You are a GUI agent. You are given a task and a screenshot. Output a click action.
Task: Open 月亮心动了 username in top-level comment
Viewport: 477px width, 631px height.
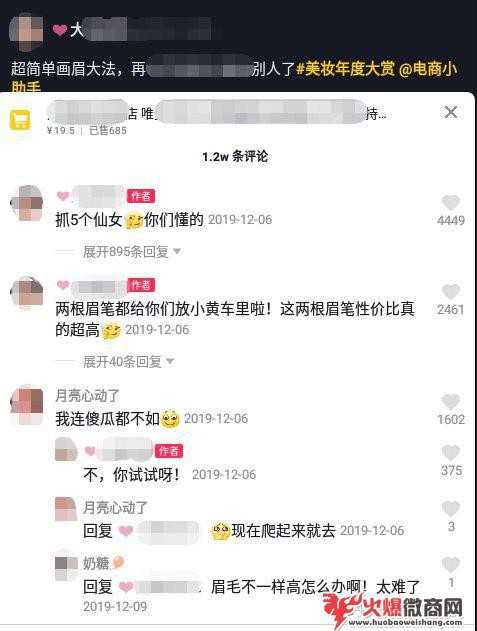(x=87, y=395)
